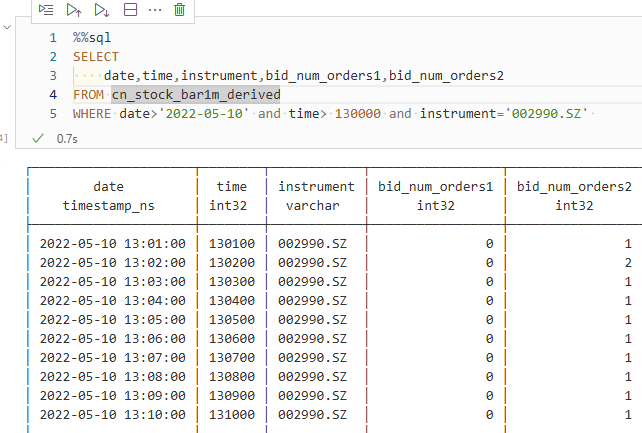Click the time column header

(231, 187)
